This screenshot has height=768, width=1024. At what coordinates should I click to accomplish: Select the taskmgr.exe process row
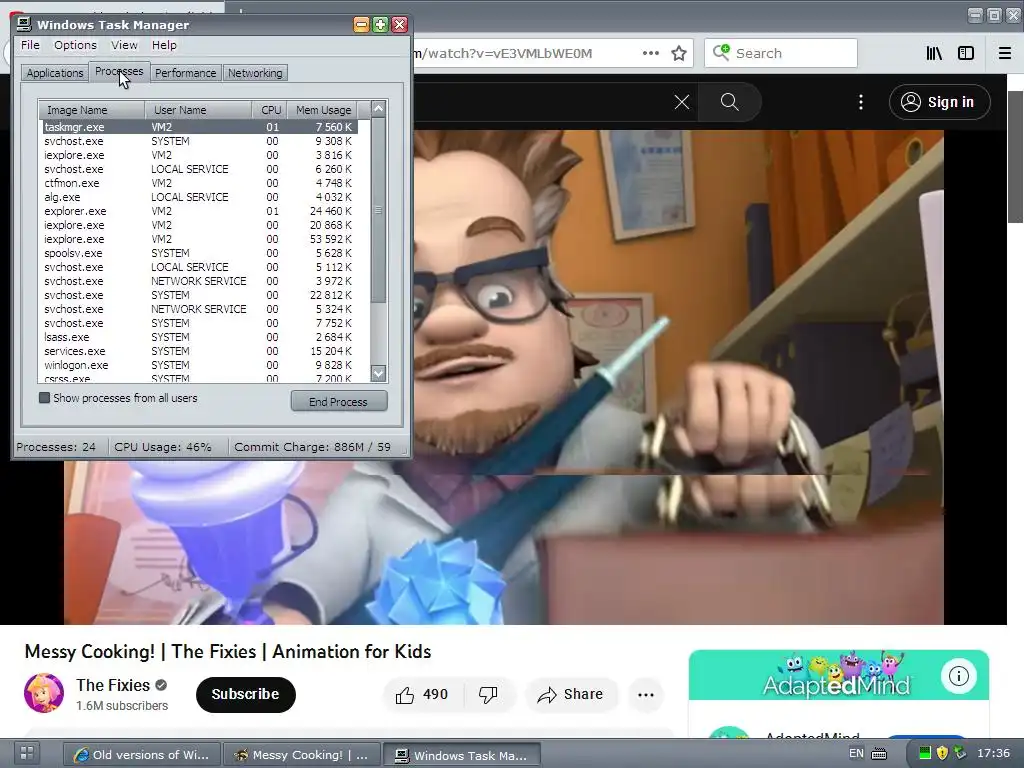(200, 127)
